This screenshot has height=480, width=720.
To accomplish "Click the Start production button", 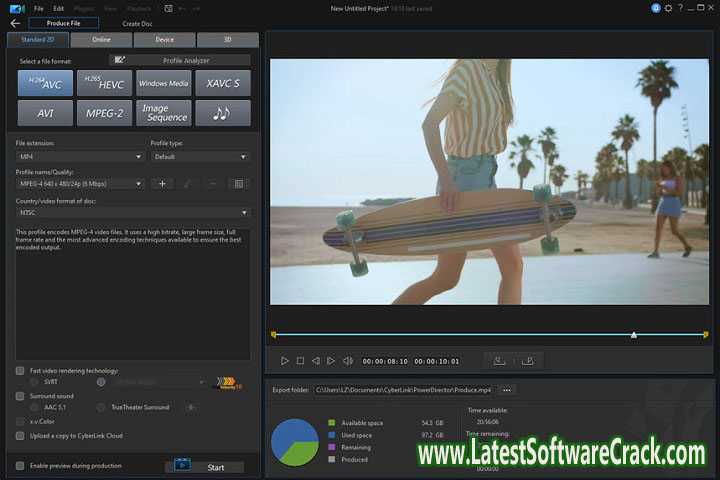I will 205,467.
